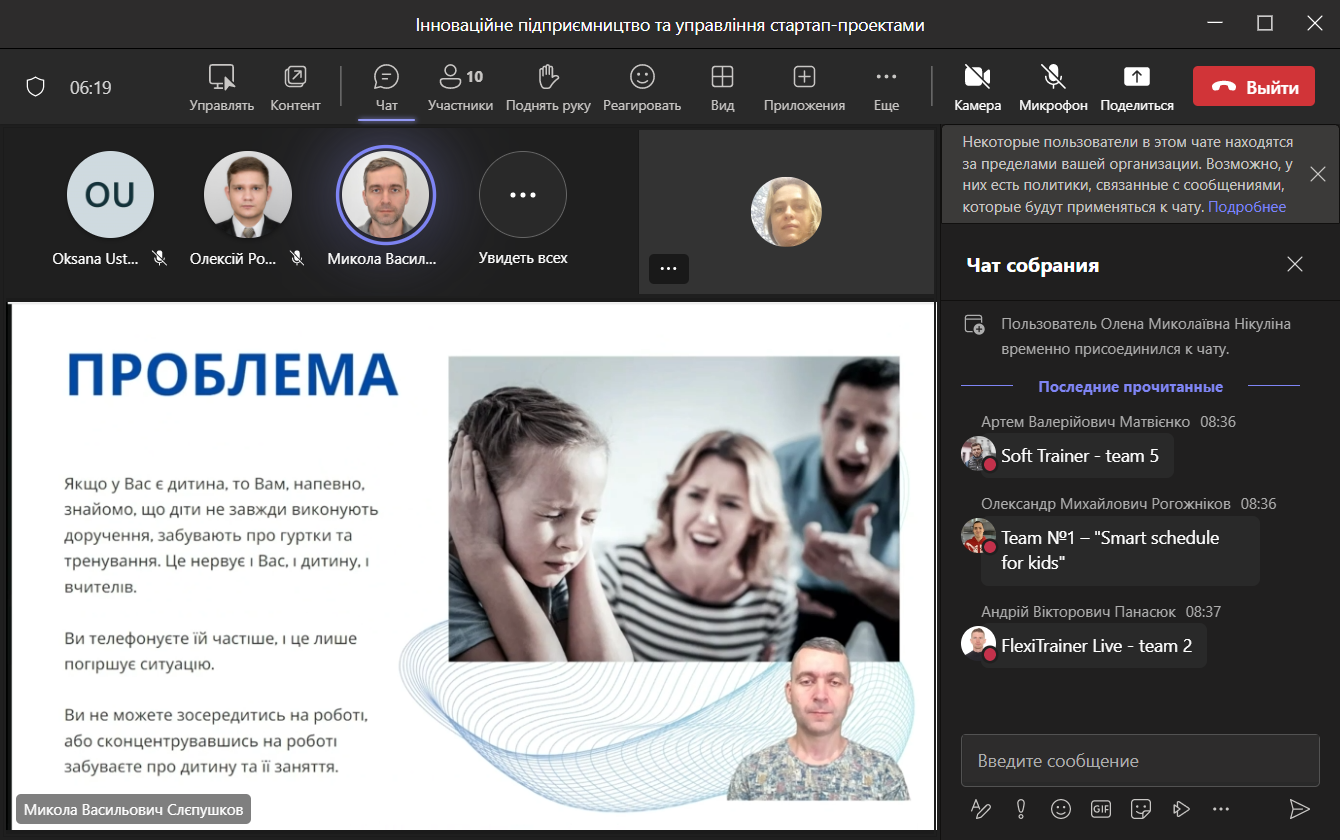The image size is (1340, 840).
Task: Turn on the Камера (Camera)
Action: [x=977, y=78]
